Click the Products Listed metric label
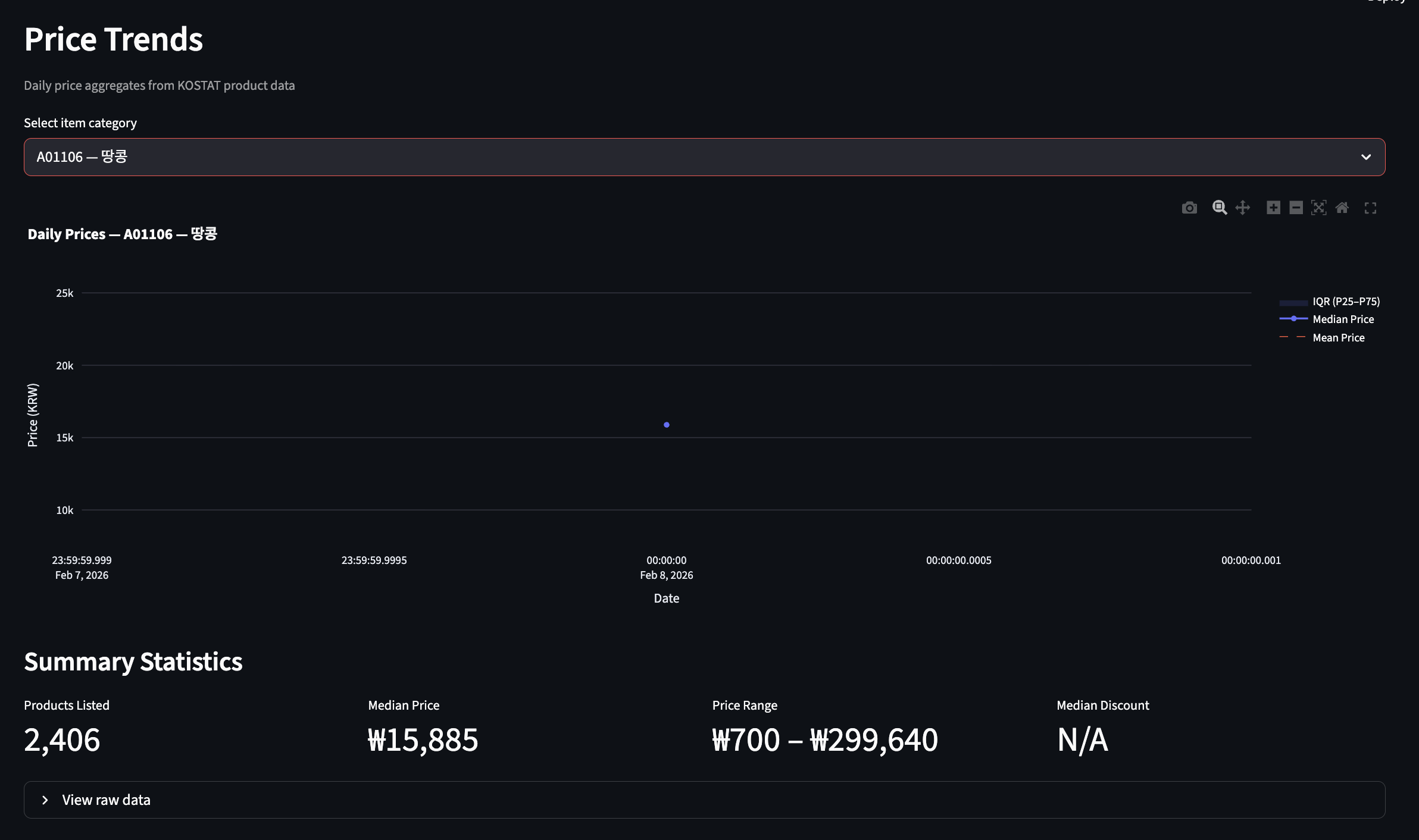Image resolution: width=1419 pixels, height=840 pixels. (67, 706)
